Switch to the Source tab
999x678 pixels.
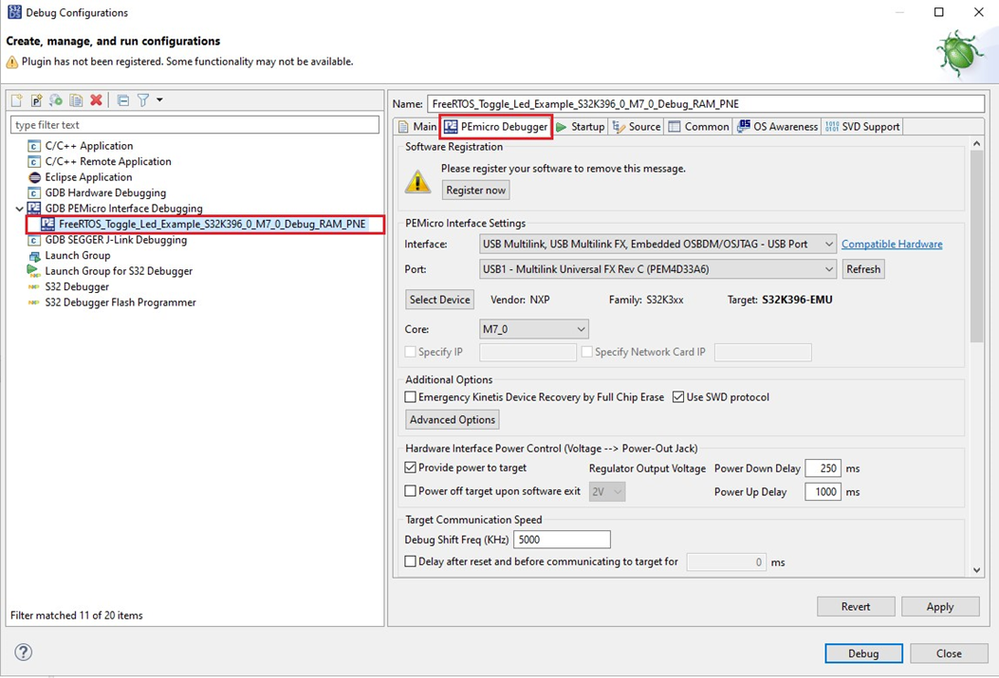pyautogui.click(x=636, y=127)
